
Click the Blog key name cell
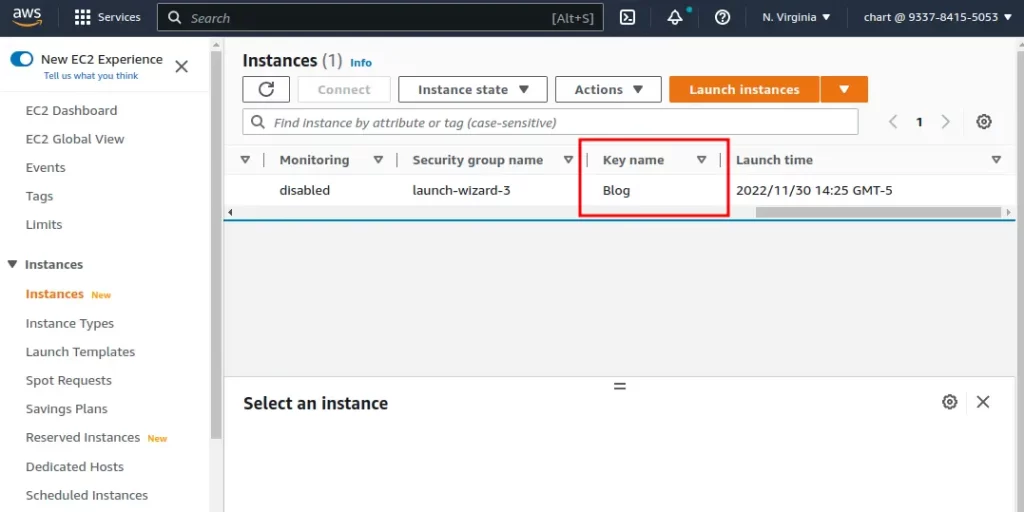point(616,191)
